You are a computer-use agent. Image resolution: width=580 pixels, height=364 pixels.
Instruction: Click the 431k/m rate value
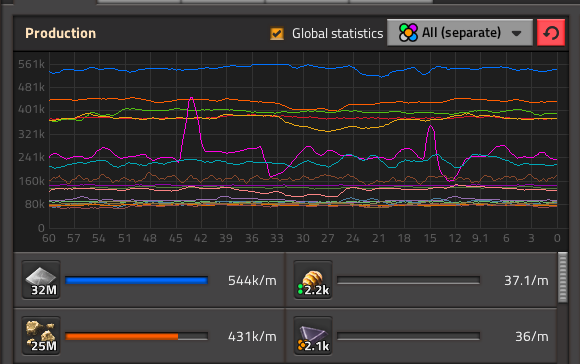(252, 337)
